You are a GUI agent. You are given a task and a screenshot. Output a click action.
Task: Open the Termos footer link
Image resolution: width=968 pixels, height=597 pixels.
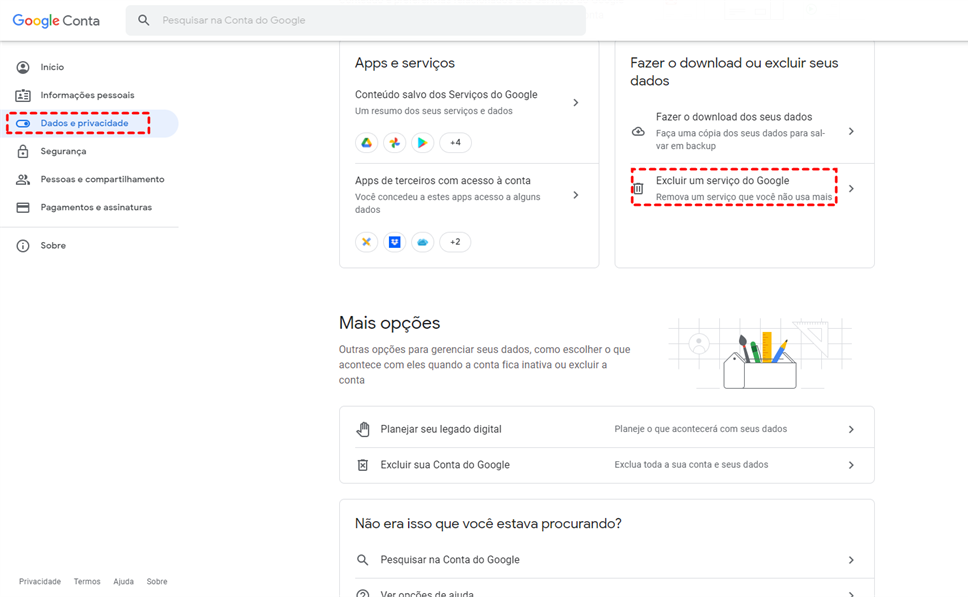click(x=87, y=582)
